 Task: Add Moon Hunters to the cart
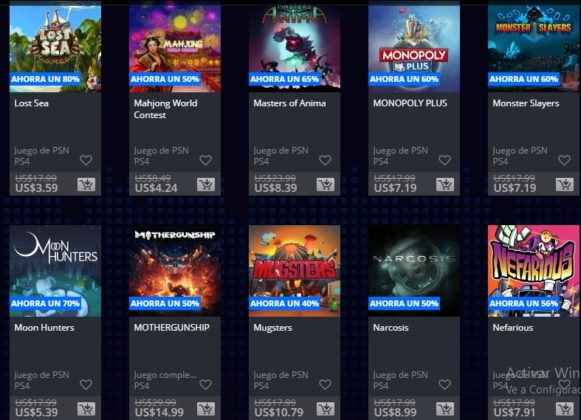point(86,409)
